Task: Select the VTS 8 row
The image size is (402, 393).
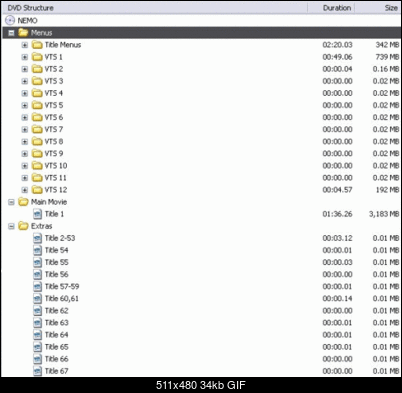Action: click(x=201, y=141)
